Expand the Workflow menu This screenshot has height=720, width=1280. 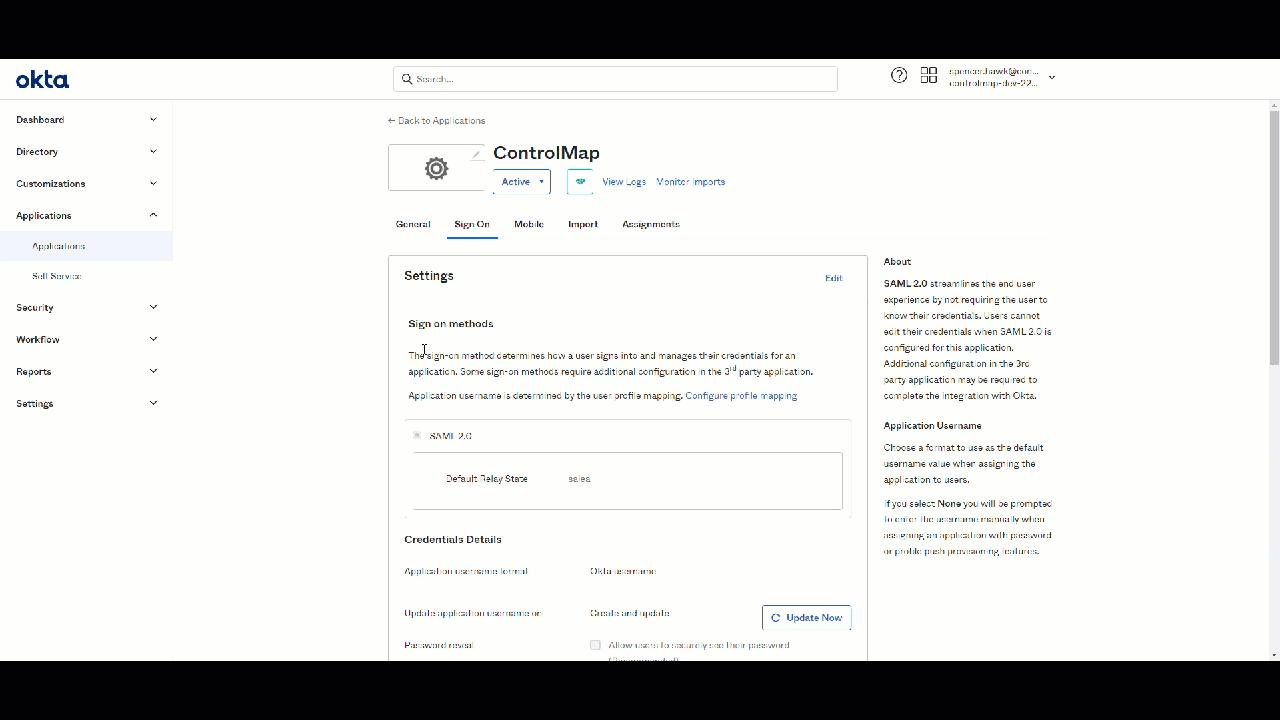86,340
